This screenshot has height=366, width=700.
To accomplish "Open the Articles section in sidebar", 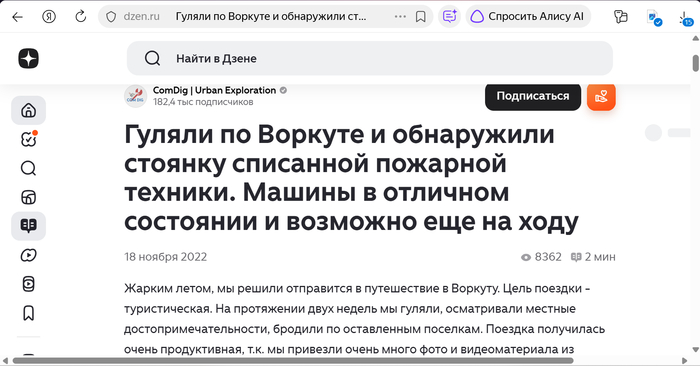I will [x=29, y=226].
